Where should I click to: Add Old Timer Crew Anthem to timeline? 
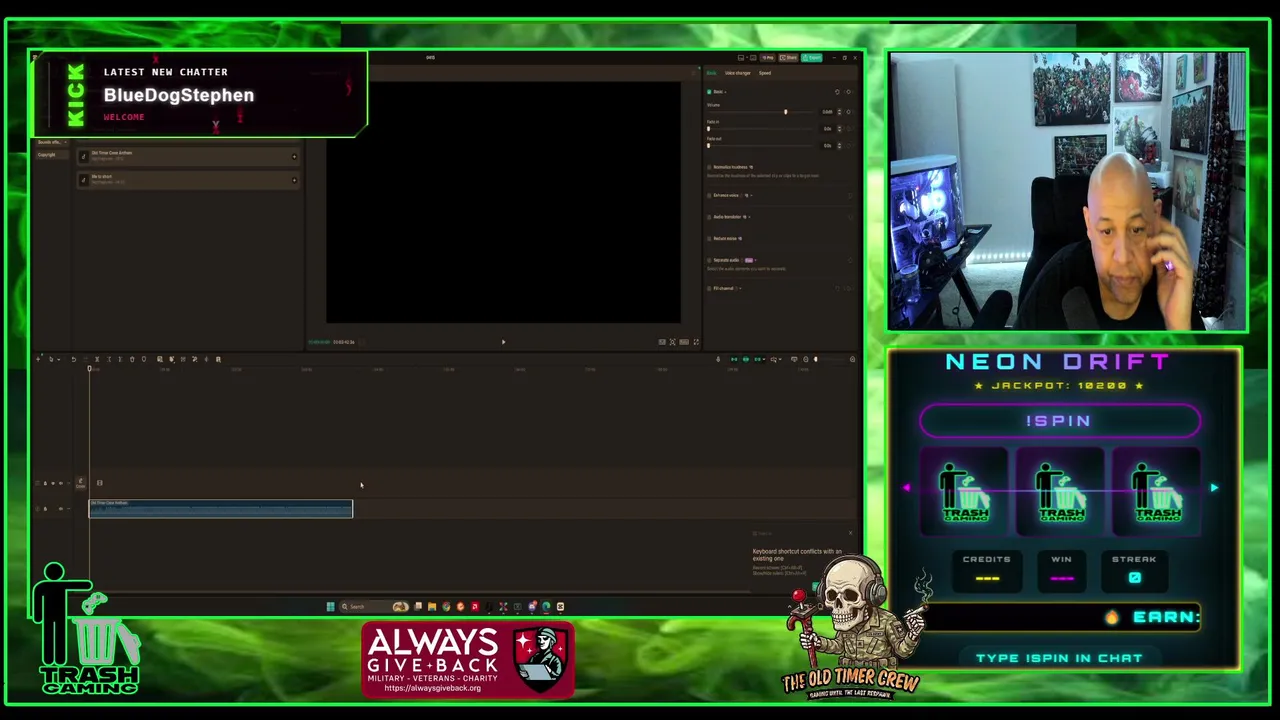(294, 157)
